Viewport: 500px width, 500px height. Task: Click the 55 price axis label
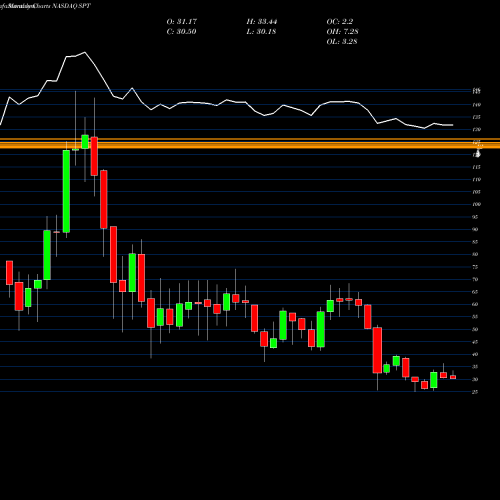(475, 317)
